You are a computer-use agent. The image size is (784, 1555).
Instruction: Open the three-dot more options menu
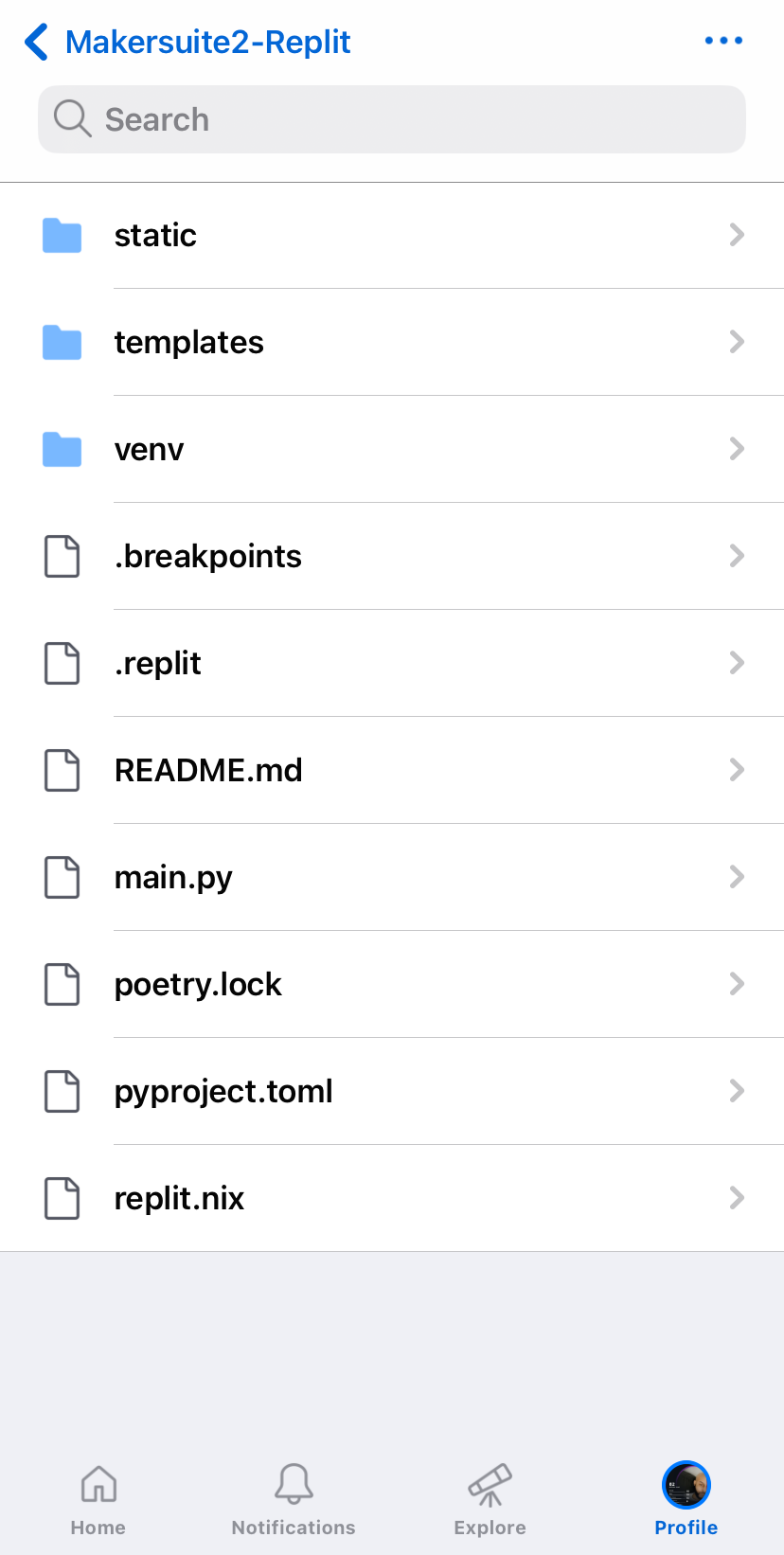tap(723, 41)
